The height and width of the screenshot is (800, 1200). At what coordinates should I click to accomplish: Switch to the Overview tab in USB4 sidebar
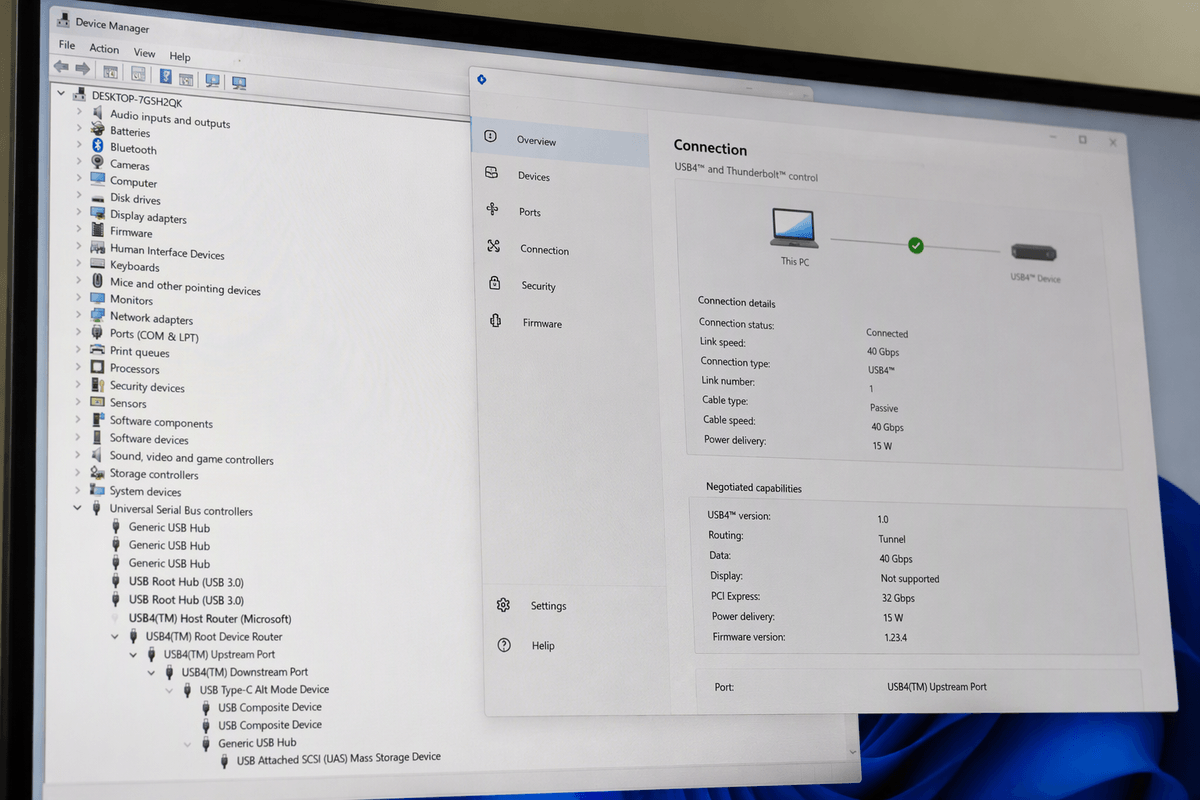560,141
